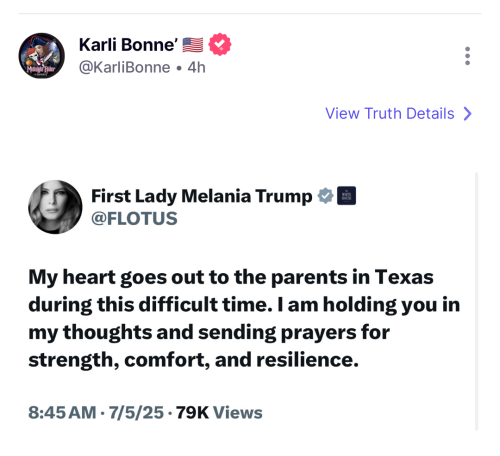Click the 7/5/25 post date
500x456 pixels.
[136, 412]
